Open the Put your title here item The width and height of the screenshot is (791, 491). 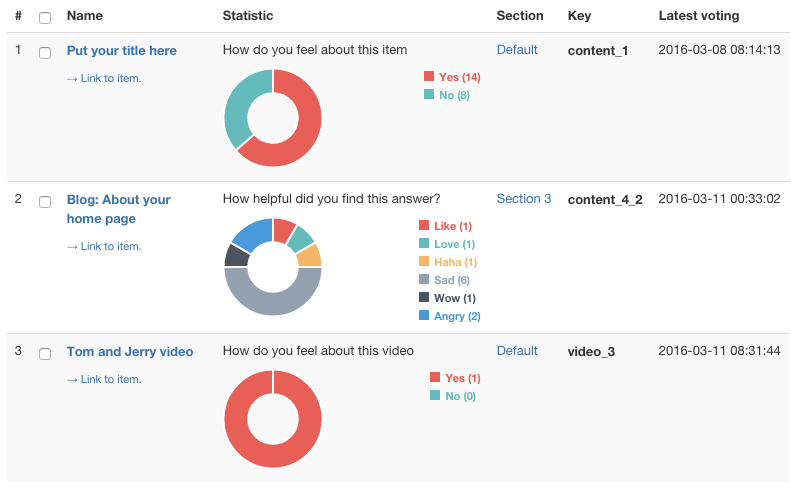122,50
